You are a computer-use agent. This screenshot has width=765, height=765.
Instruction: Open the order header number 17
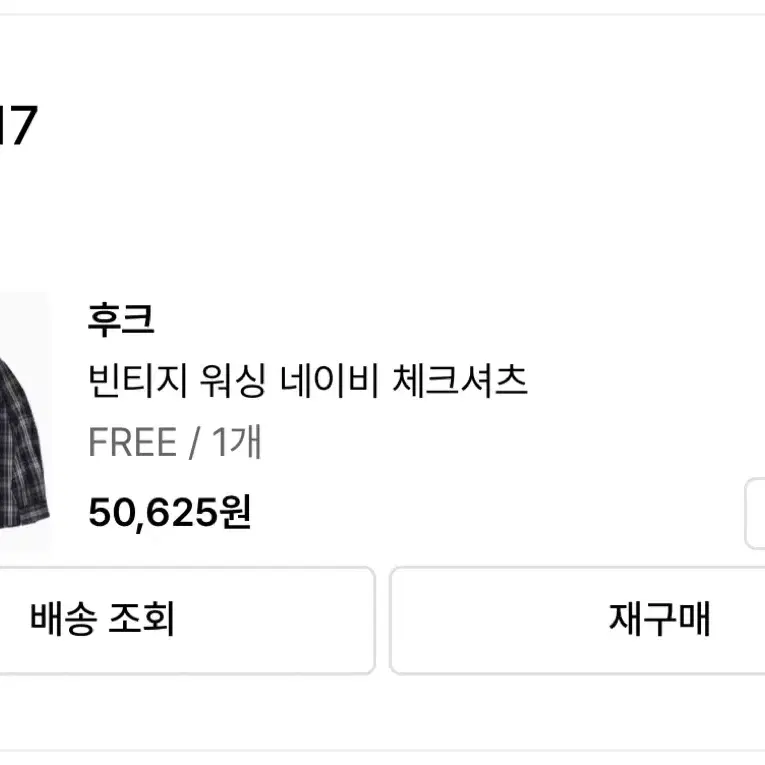[18, 125]
